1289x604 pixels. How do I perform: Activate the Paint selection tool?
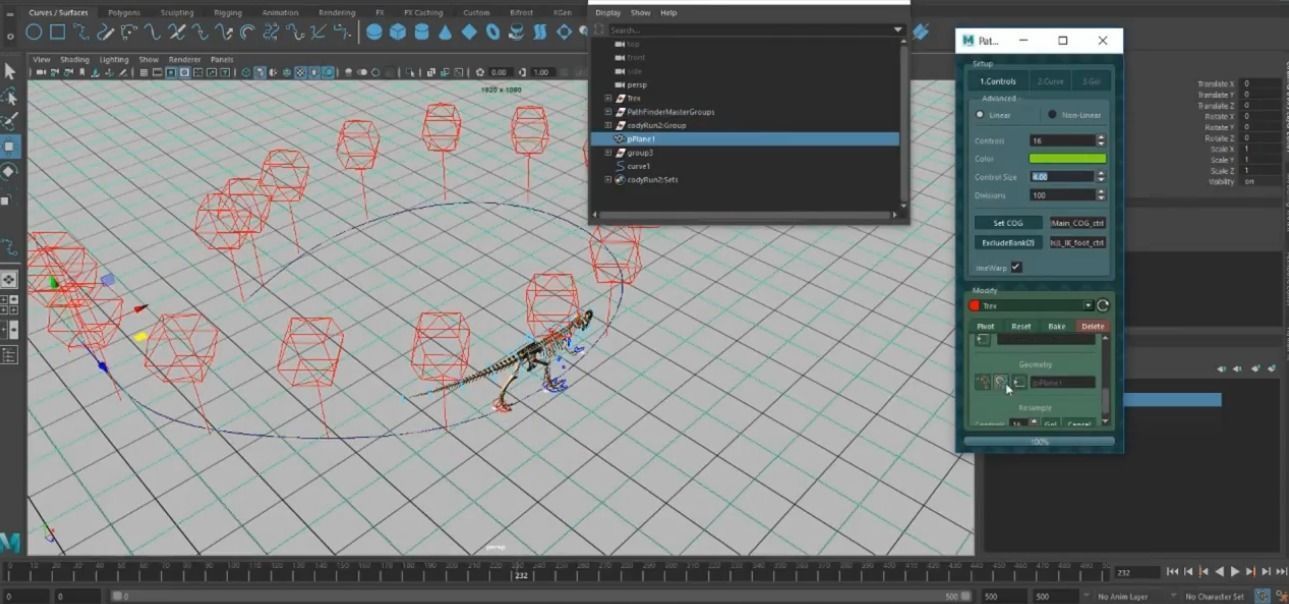9,121
